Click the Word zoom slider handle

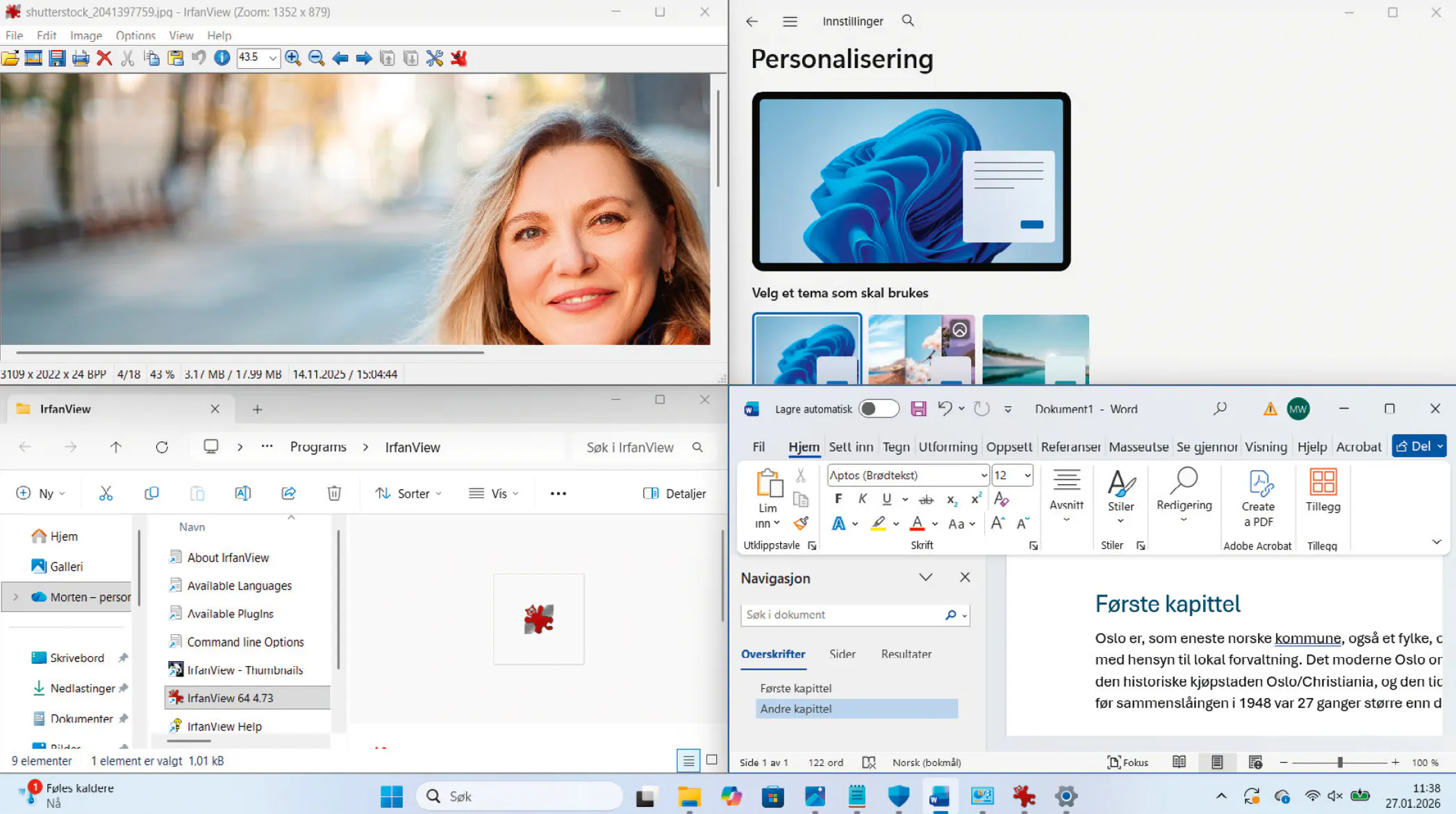(1339, 763)
